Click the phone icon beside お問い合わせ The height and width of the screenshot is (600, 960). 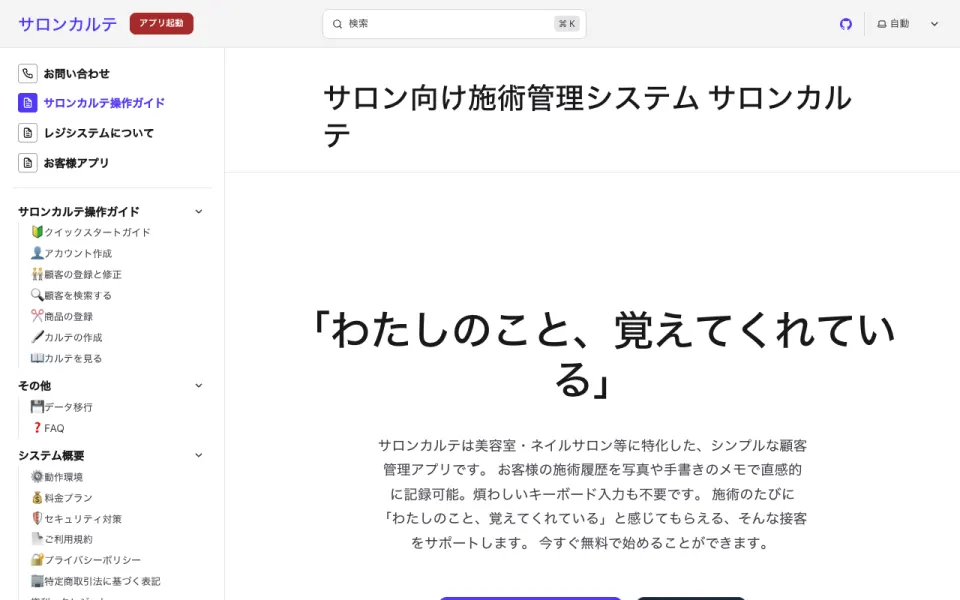(28, 73)
